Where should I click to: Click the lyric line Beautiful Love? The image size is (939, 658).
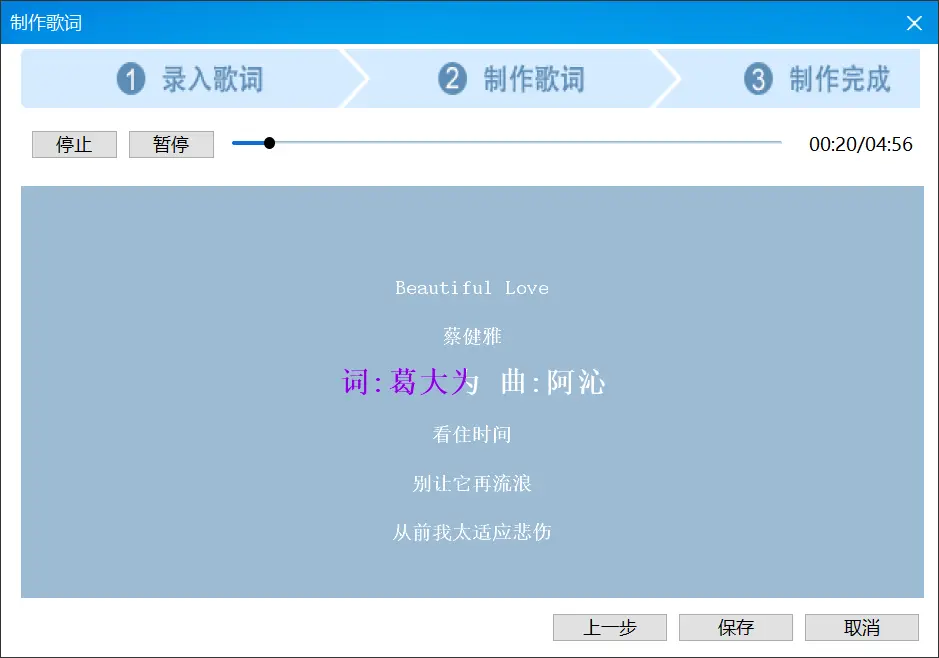coord(472,288)
